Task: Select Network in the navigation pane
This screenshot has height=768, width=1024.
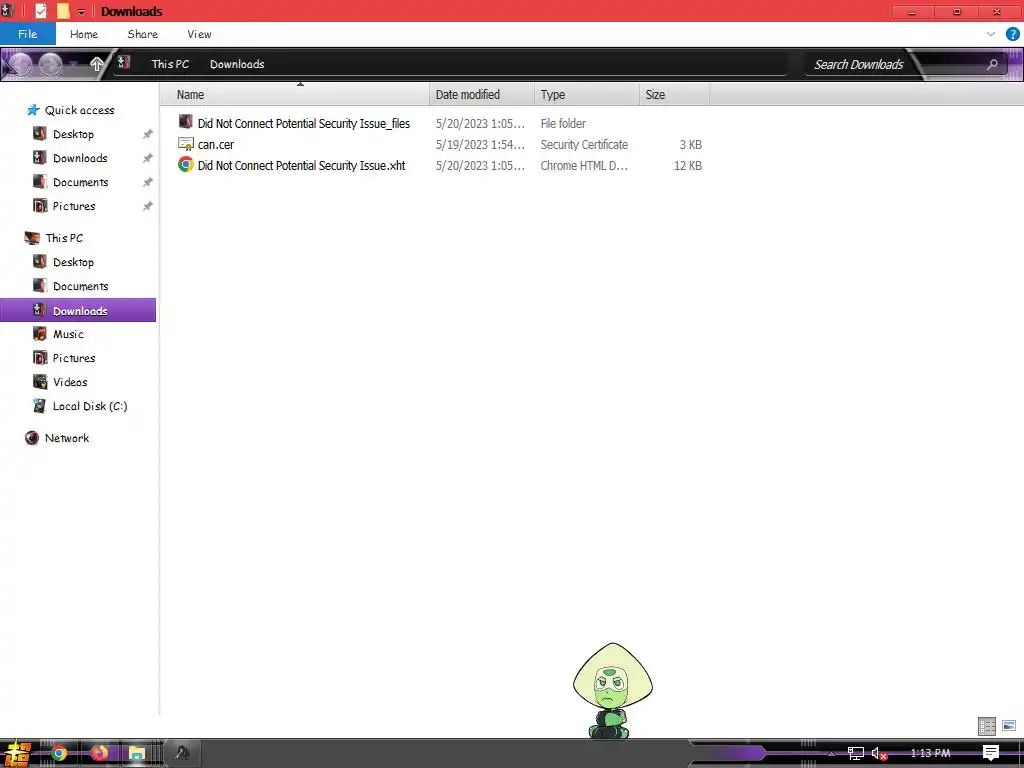Action: (67, 438)
